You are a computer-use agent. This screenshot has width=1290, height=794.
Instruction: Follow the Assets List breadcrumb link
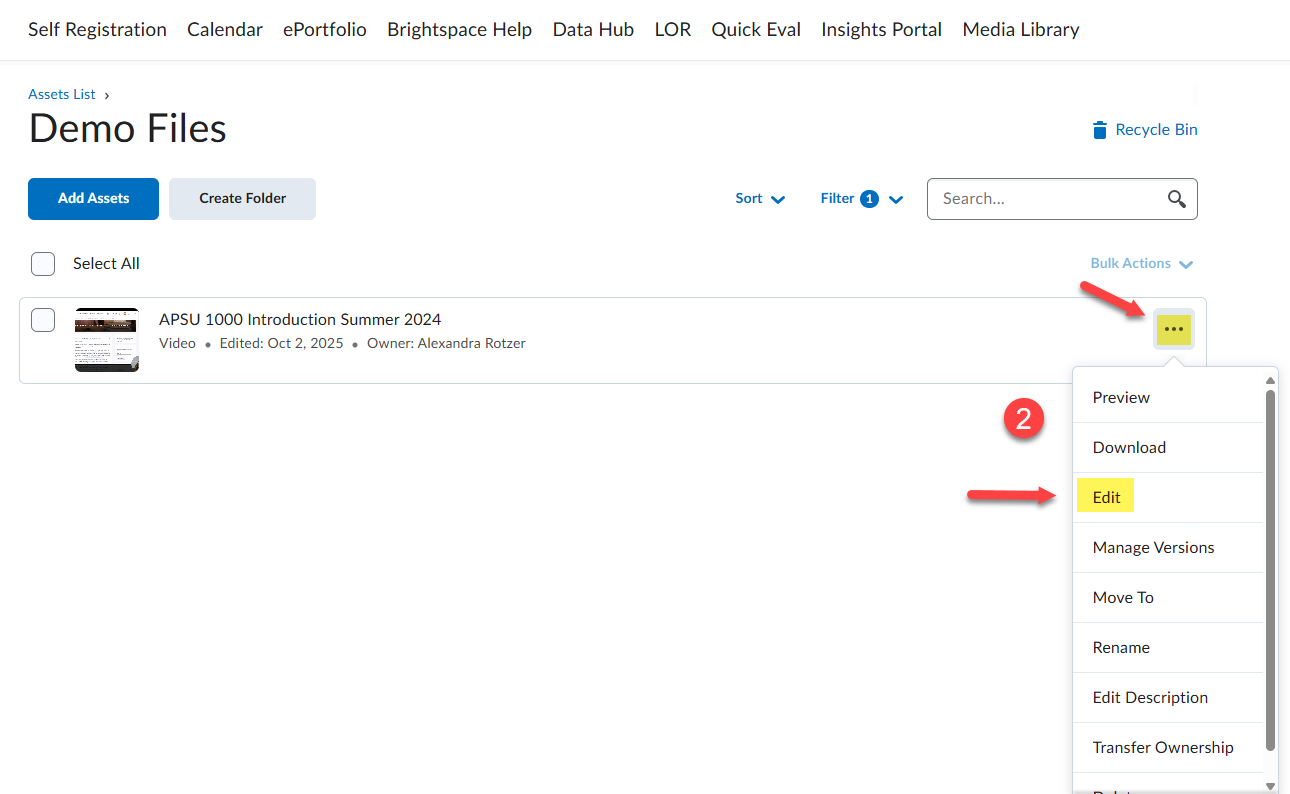[61, 93]
